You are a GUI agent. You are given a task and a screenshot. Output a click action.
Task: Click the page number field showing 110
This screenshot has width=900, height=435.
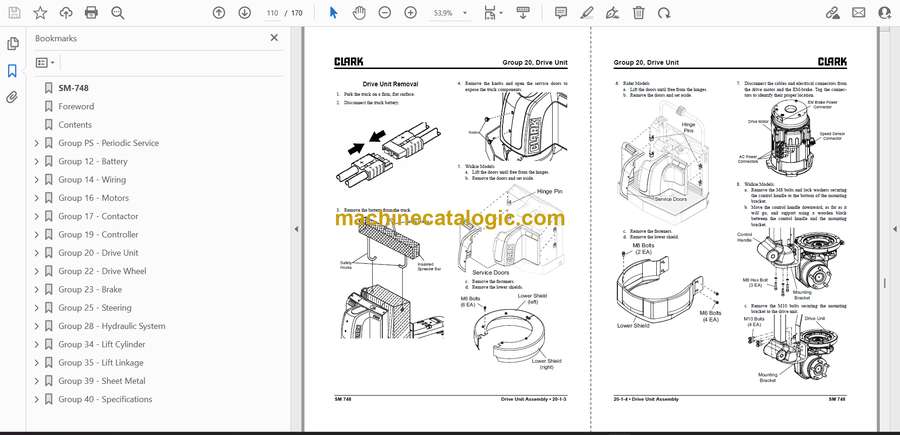pos(272,13)
